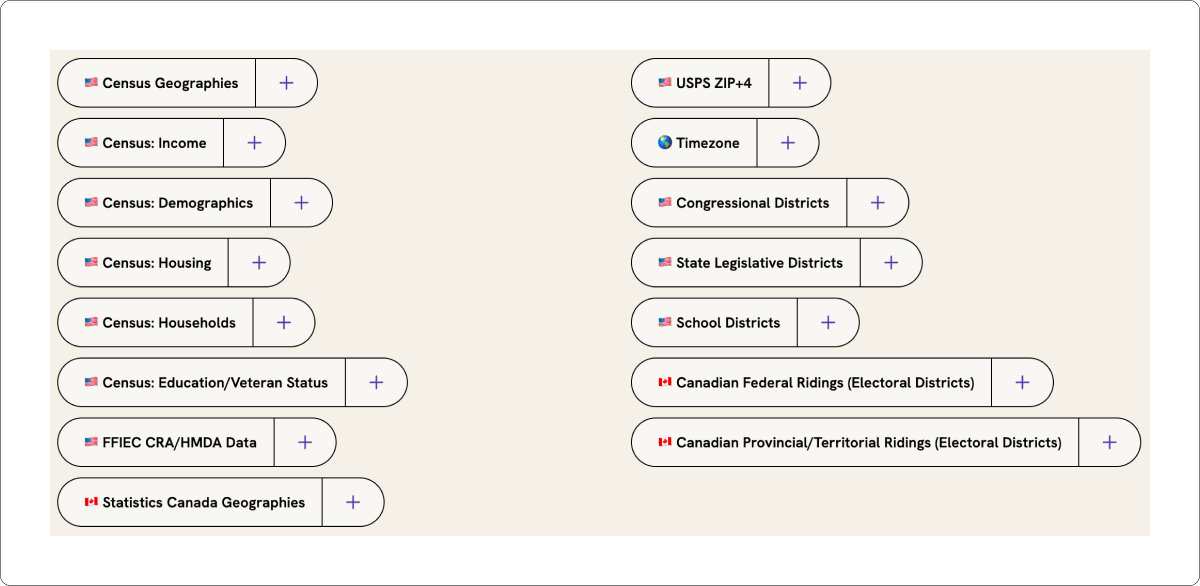Click the plus icon next to Timezone
The width and height of the screenshot is (1200, 586).
pyautogui.click(x=788, y=143)
